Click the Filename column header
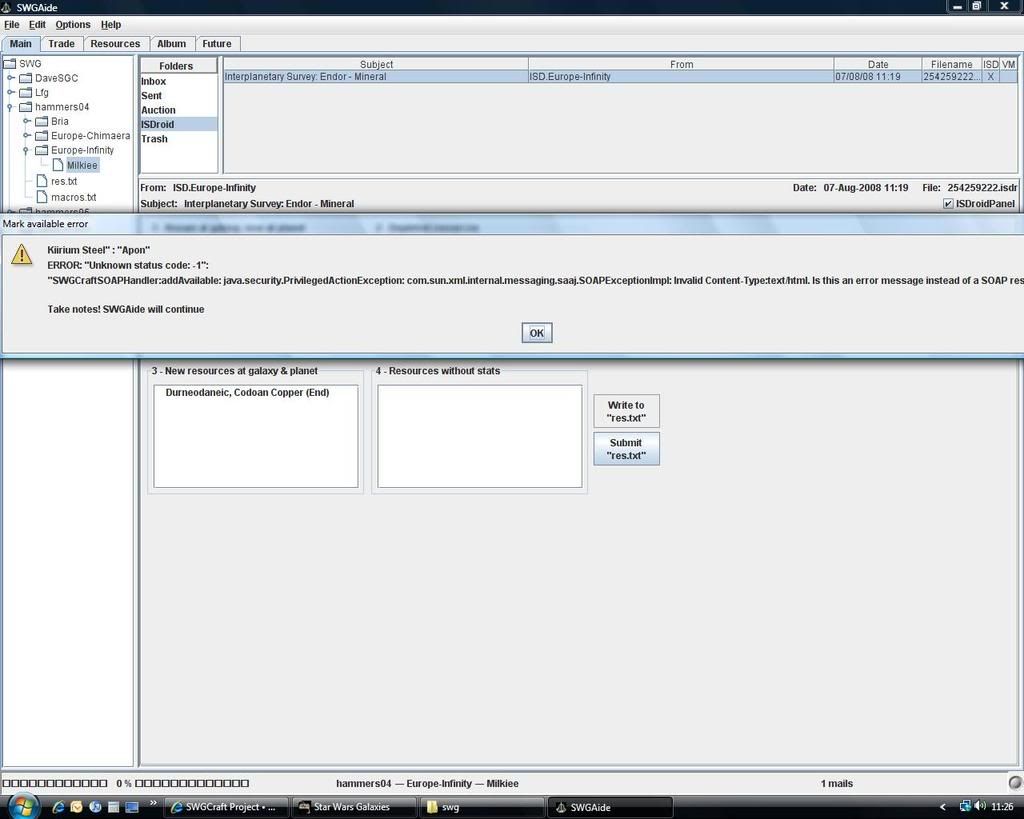Viewport: 1024px width, 819px height. click(952, 64)
